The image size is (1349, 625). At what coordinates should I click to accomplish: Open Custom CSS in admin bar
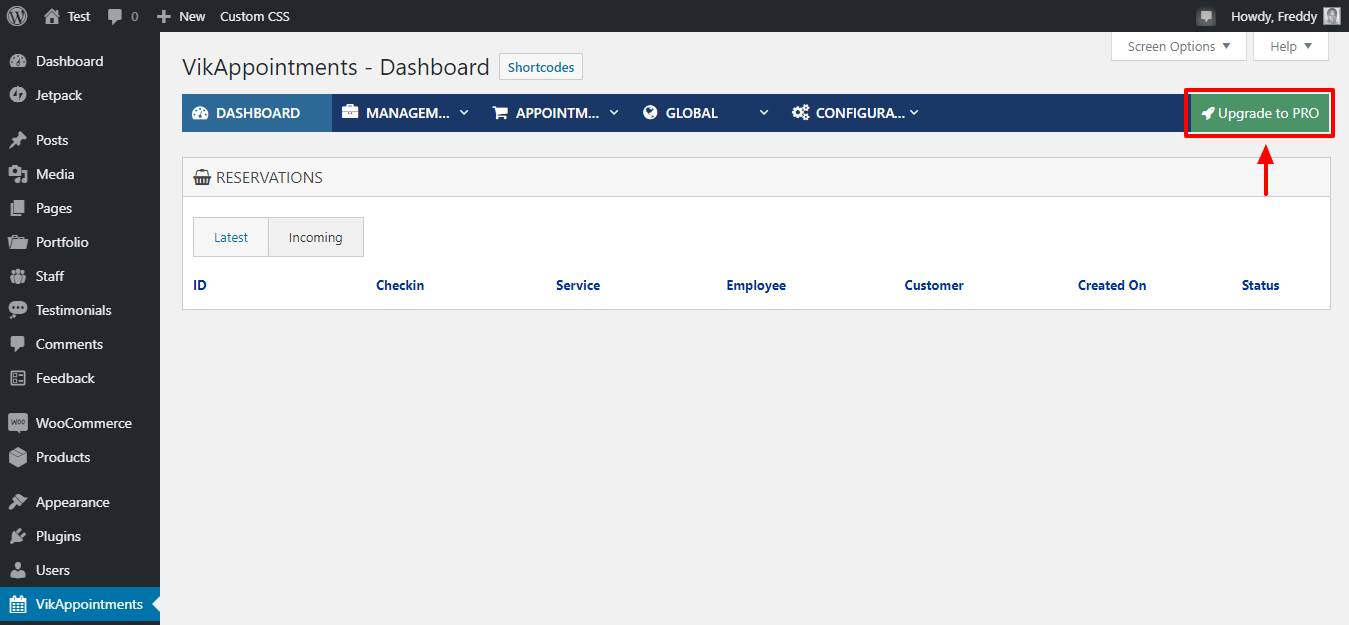click(x=255, y=16)
